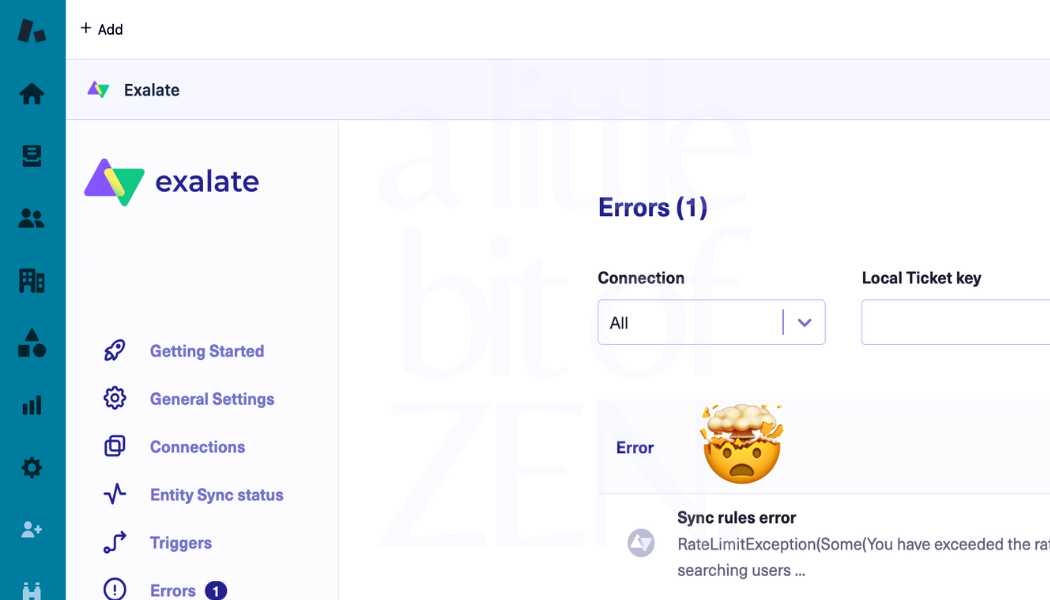Select the Triggers arrow icon

pyautogui.click(x=114, y=542)
